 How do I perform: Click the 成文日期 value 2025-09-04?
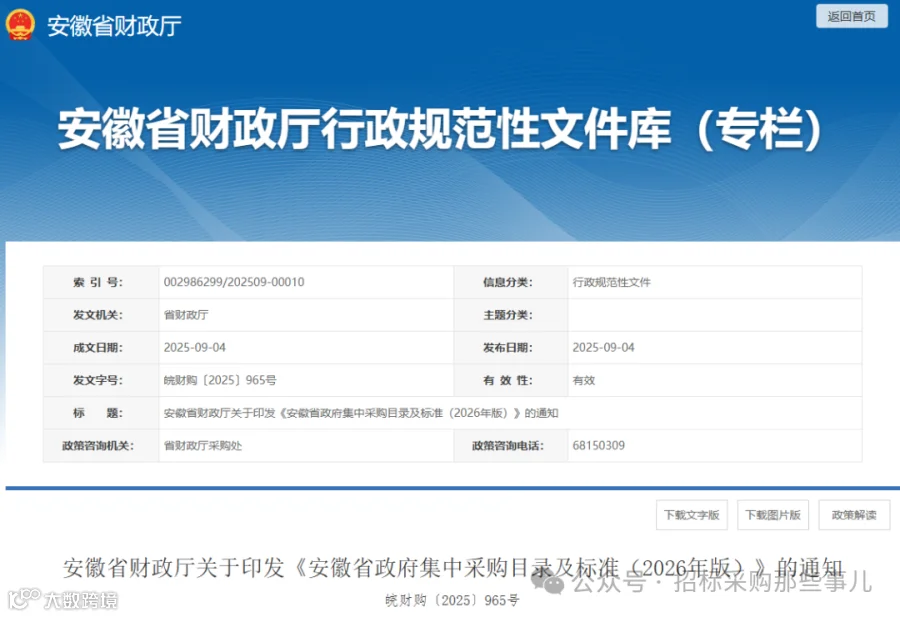(x=195, y=347)
